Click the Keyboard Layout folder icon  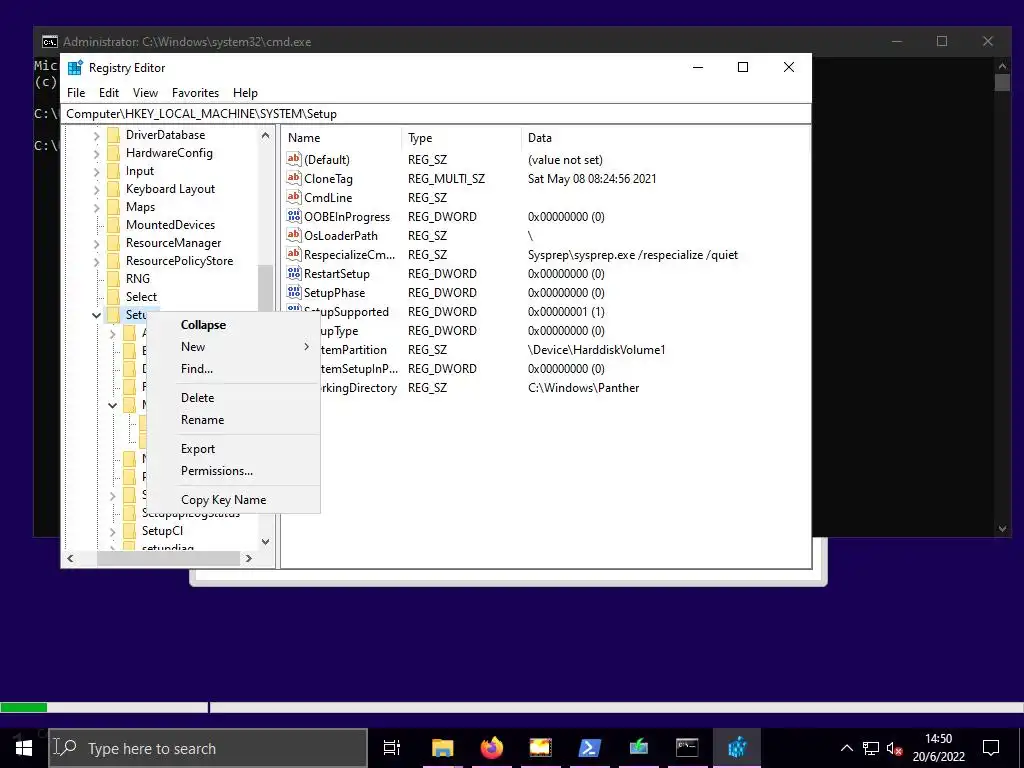(x=114, y=189)
